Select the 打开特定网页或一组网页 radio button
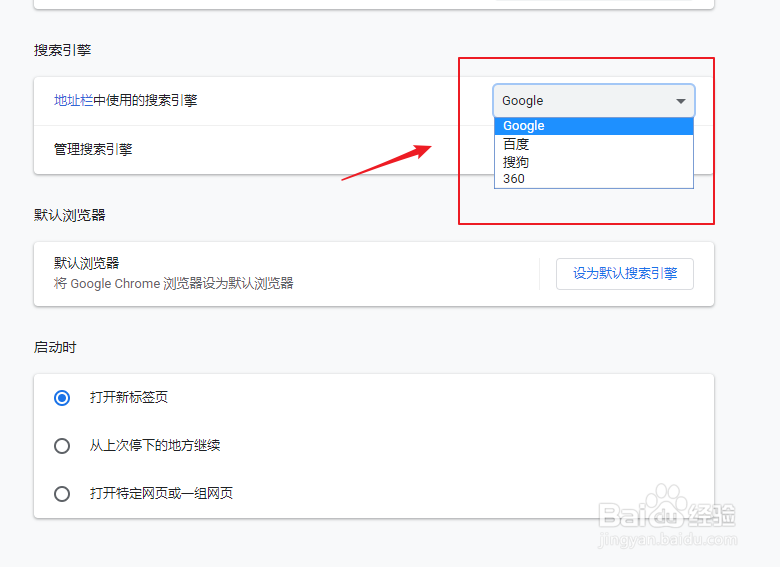The image size is (780, 567). click(x=62, y=494)
